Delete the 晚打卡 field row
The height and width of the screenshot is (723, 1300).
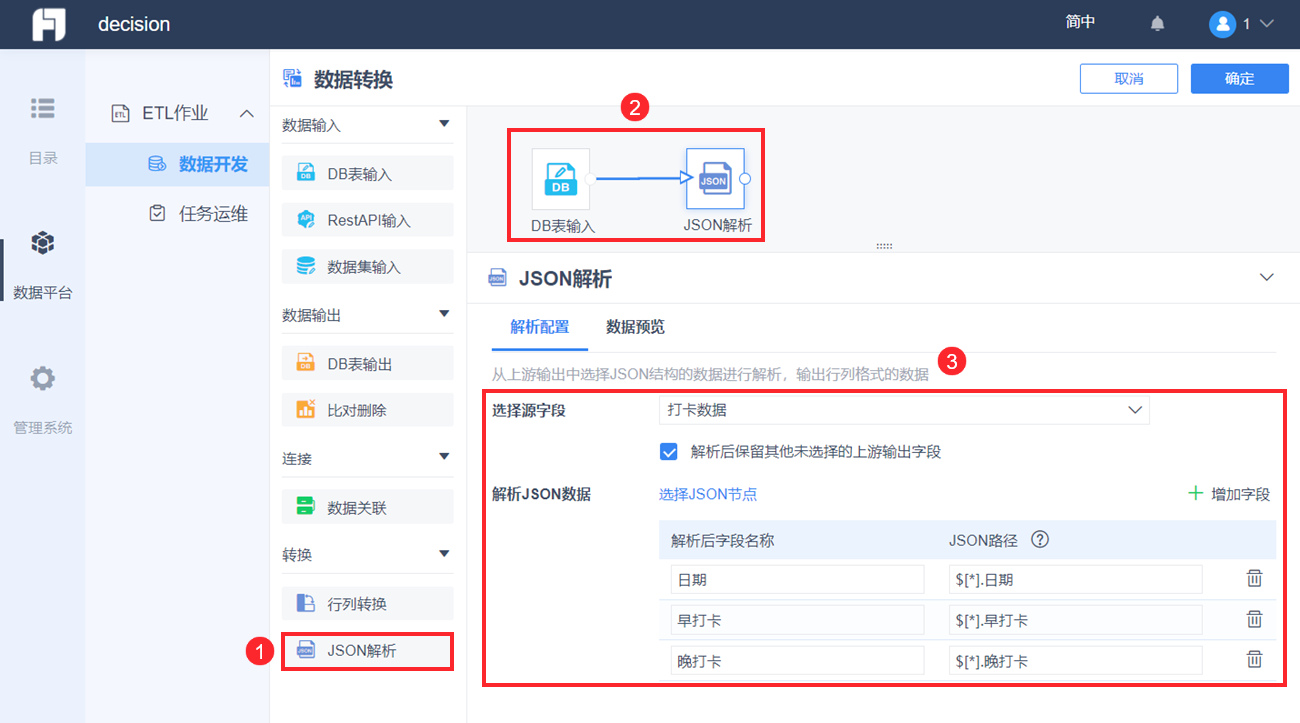[1254, 659]
